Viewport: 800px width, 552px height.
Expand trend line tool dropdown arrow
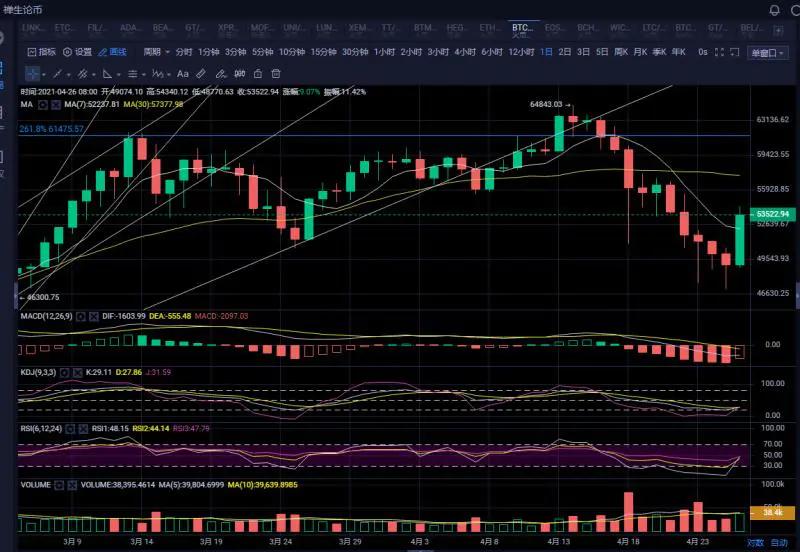pos(68,75)
